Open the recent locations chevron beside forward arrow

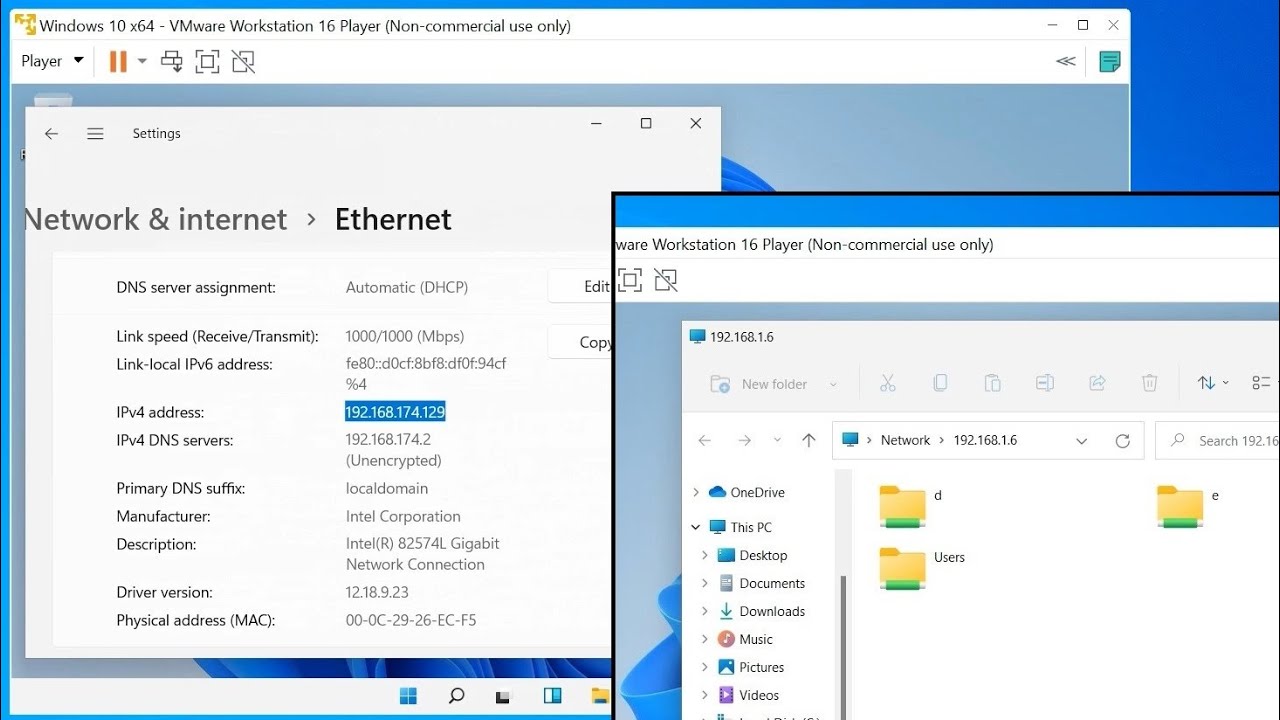(777, 440)
